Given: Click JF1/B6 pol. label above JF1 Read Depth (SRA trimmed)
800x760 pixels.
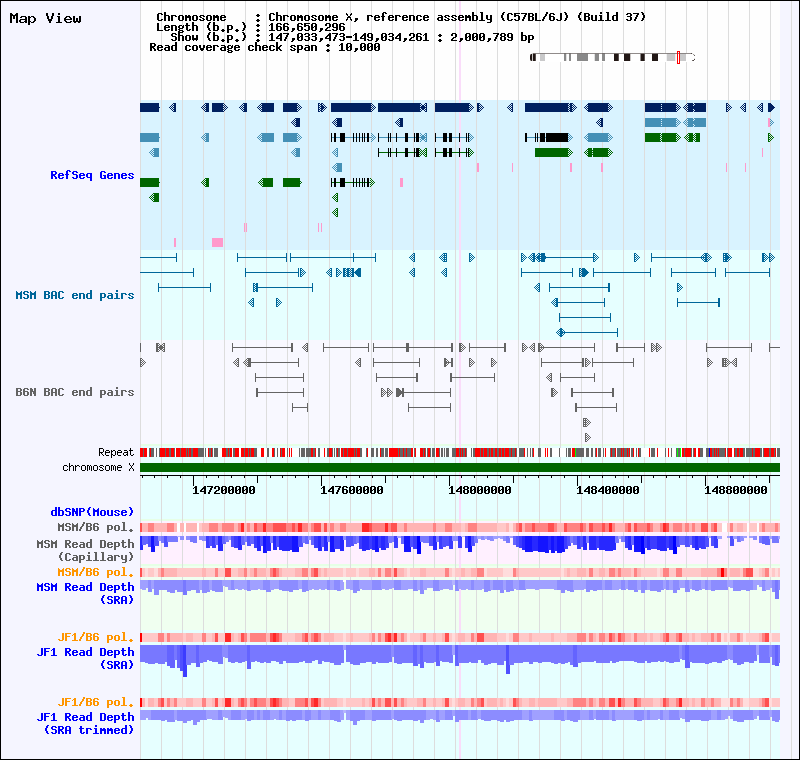Looking at the screenshot, I should [95, 702].
